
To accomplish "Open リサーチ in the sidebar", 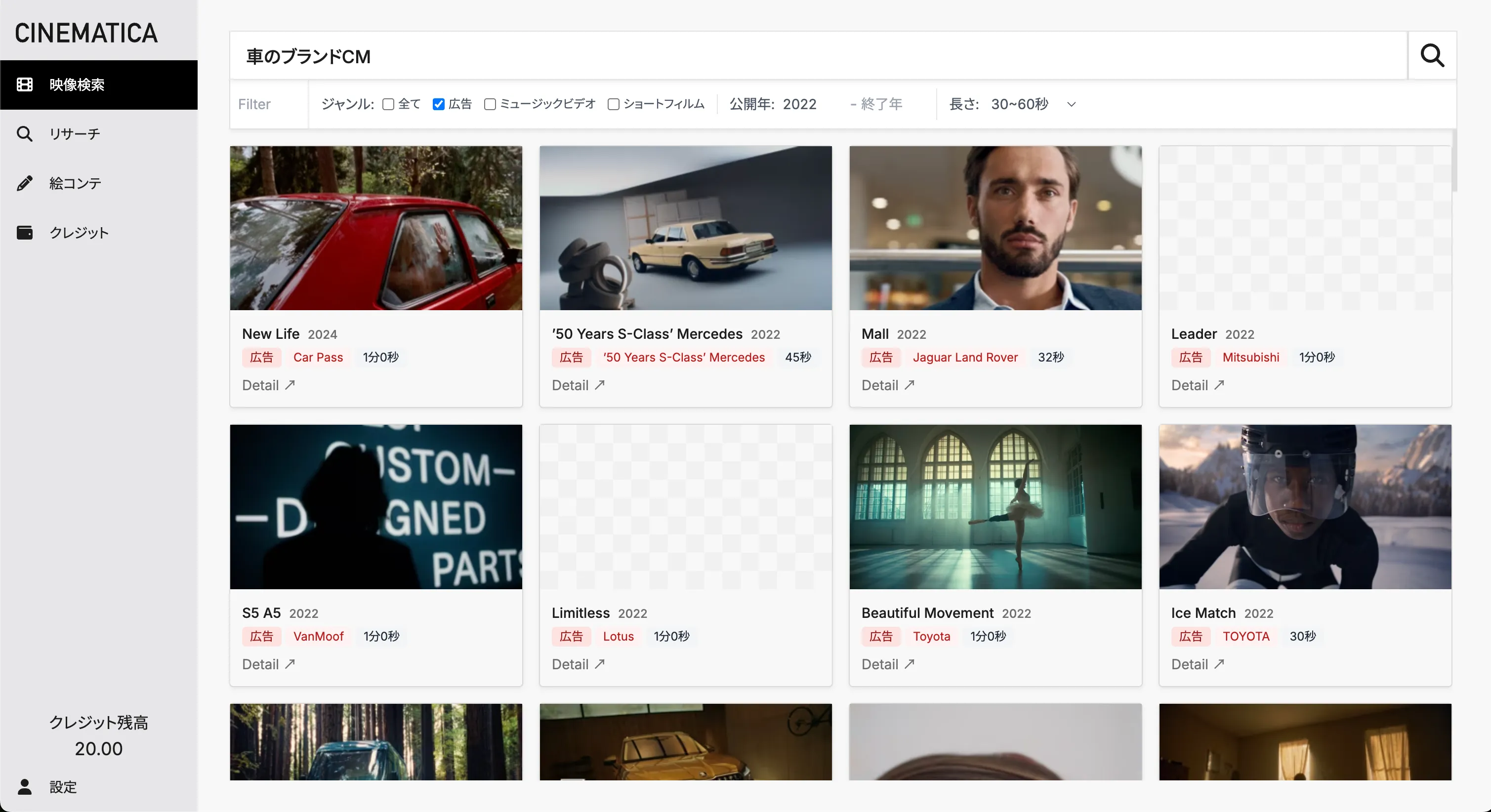I will (98, 134).
